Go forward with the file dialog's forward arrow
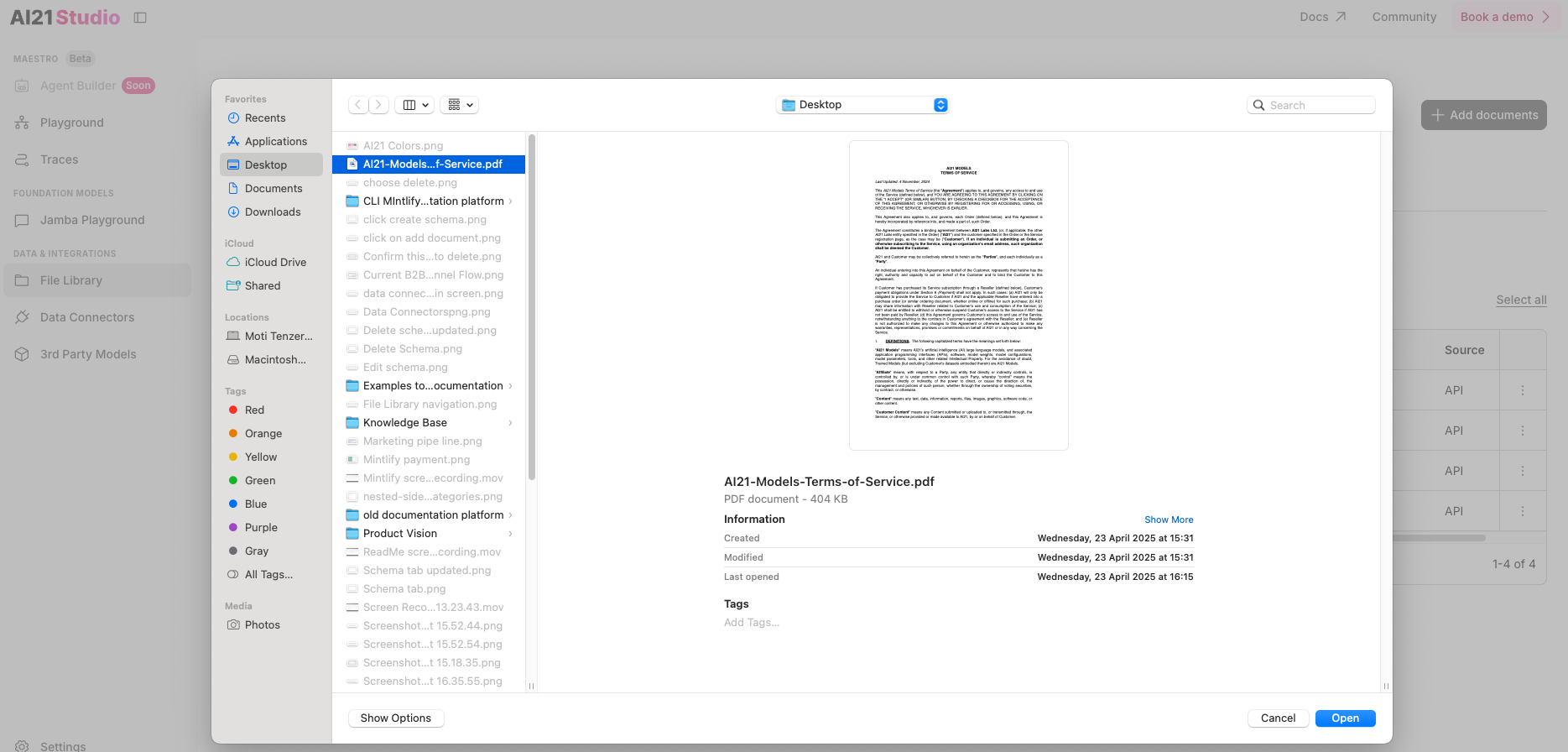 tap(379, 105)
